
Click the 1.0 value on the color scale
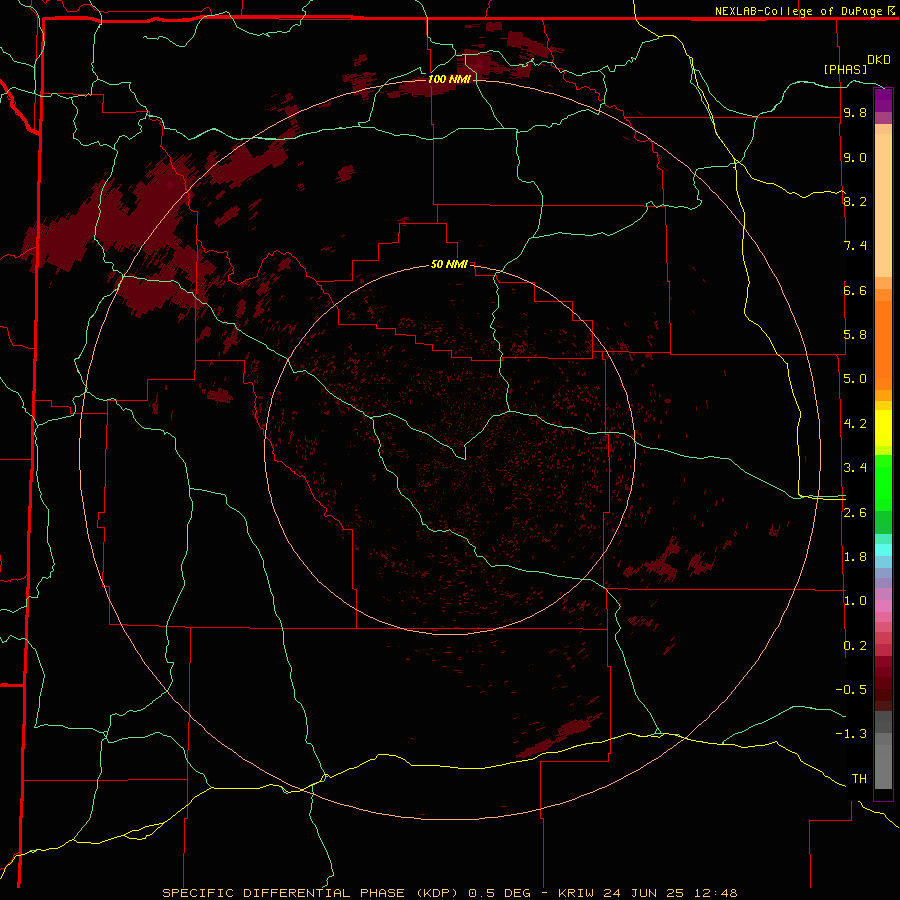[855, 601]
